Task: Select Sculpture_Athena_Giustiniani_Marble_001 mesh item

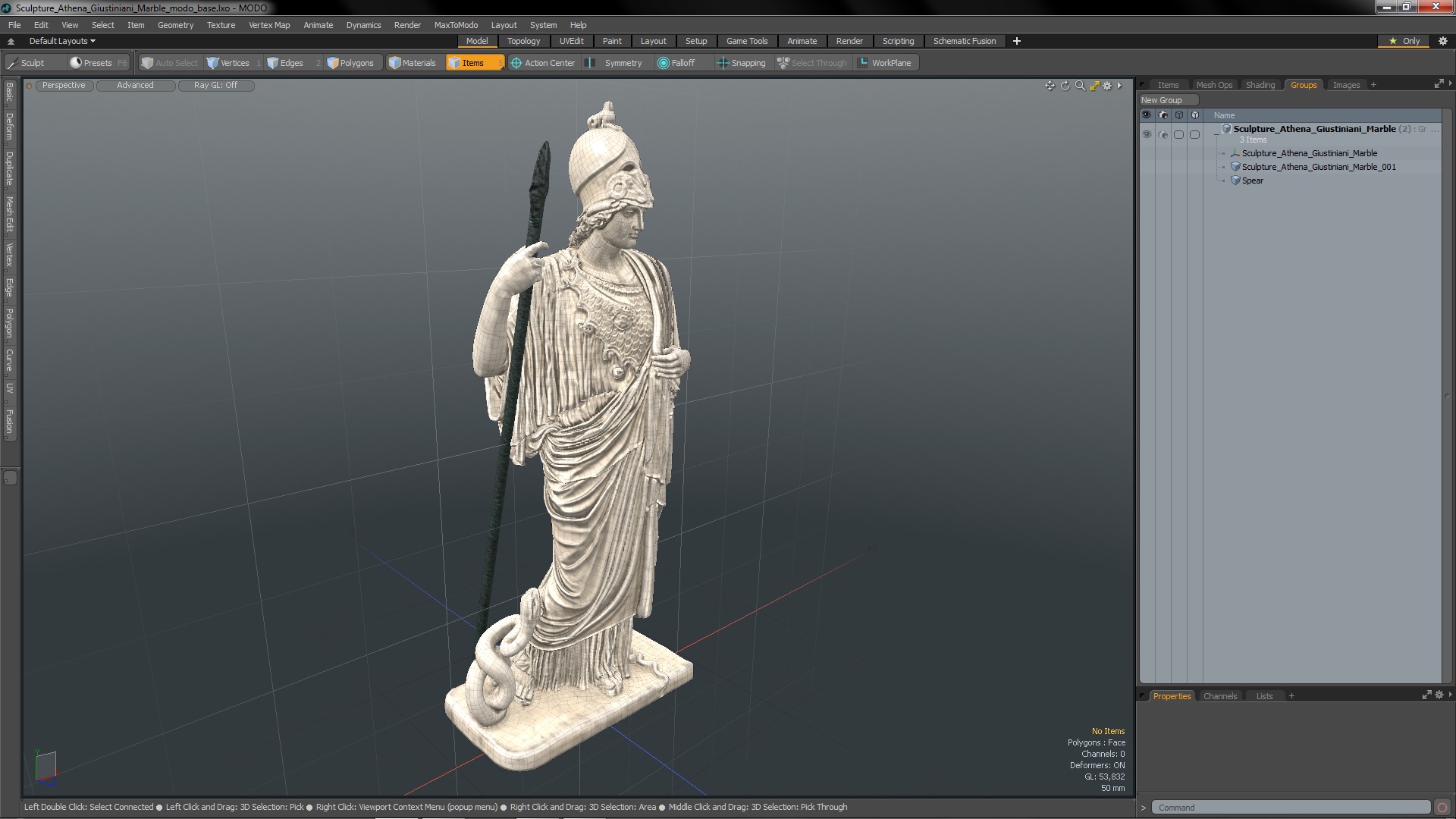Action: [1318, 167]
